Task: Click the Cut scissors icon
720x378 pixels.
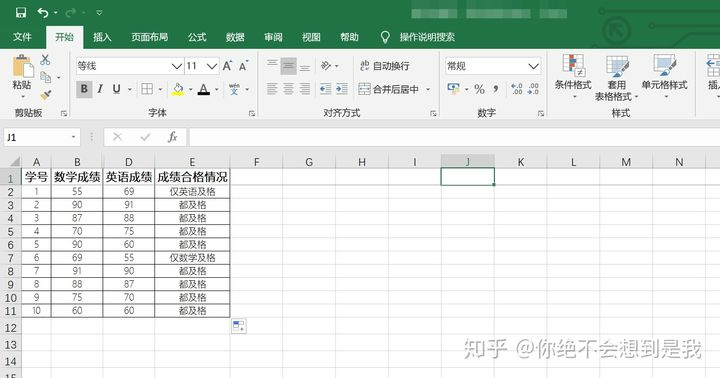Action: (45, 60)
